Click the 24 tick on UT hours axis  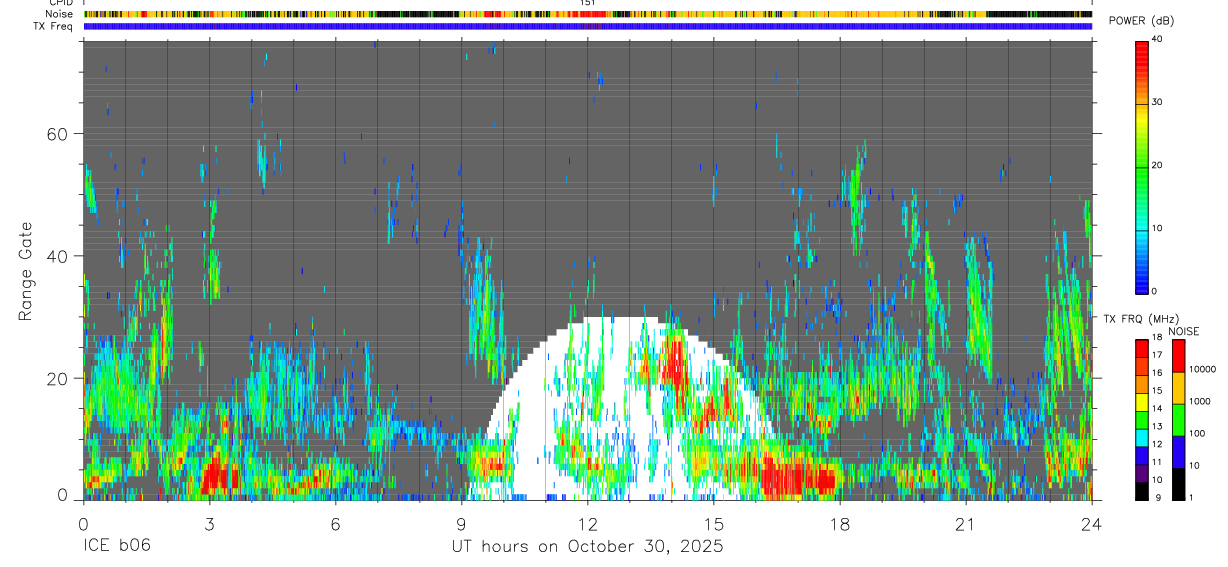coord(1092,523)
